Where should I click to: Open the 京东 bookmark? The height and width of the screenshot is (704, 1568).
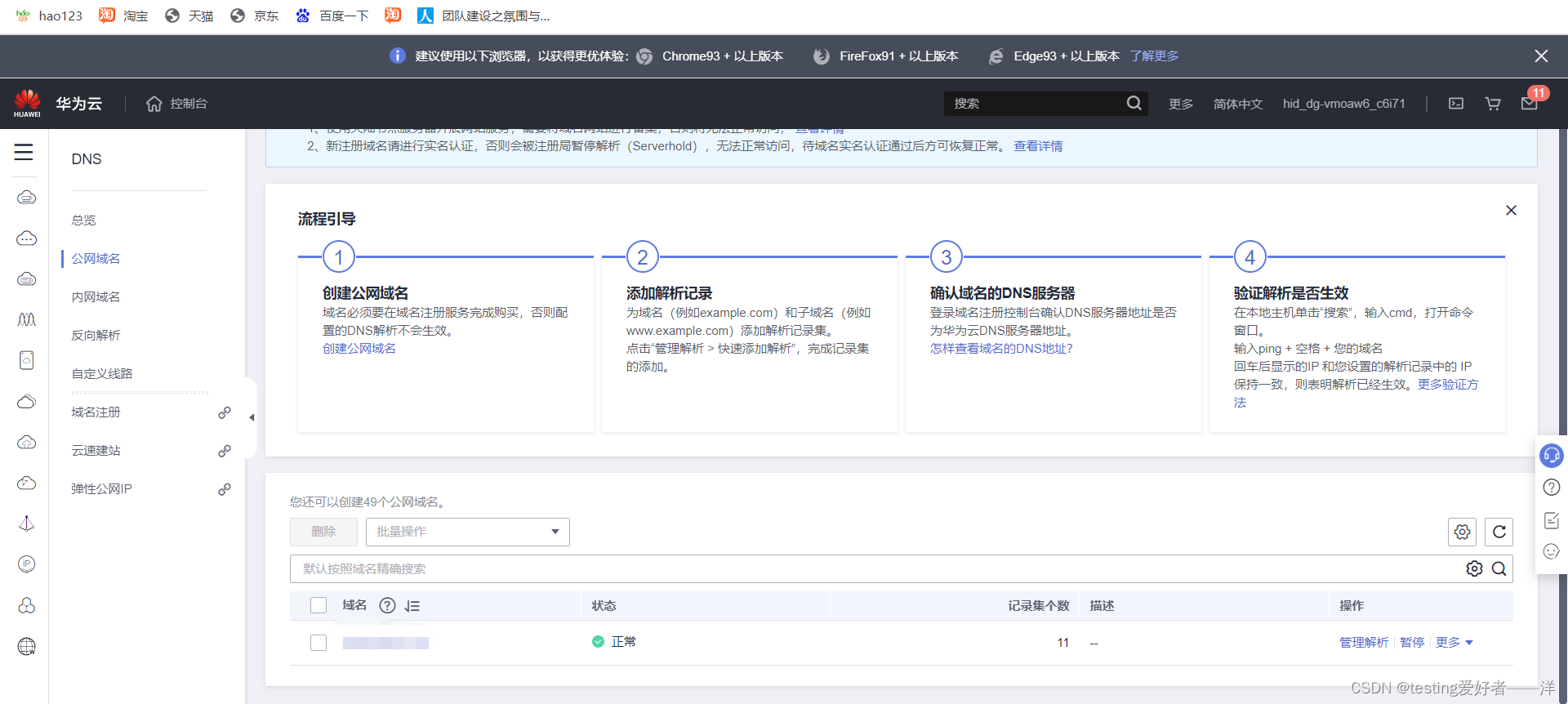point(255,16)
